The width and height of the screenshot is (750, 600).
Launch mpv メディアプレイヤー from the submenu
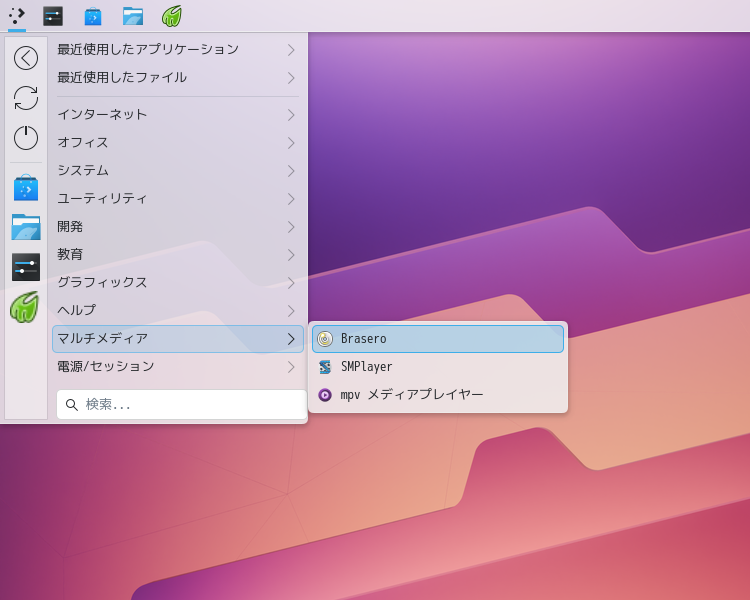tap(438, 395)
